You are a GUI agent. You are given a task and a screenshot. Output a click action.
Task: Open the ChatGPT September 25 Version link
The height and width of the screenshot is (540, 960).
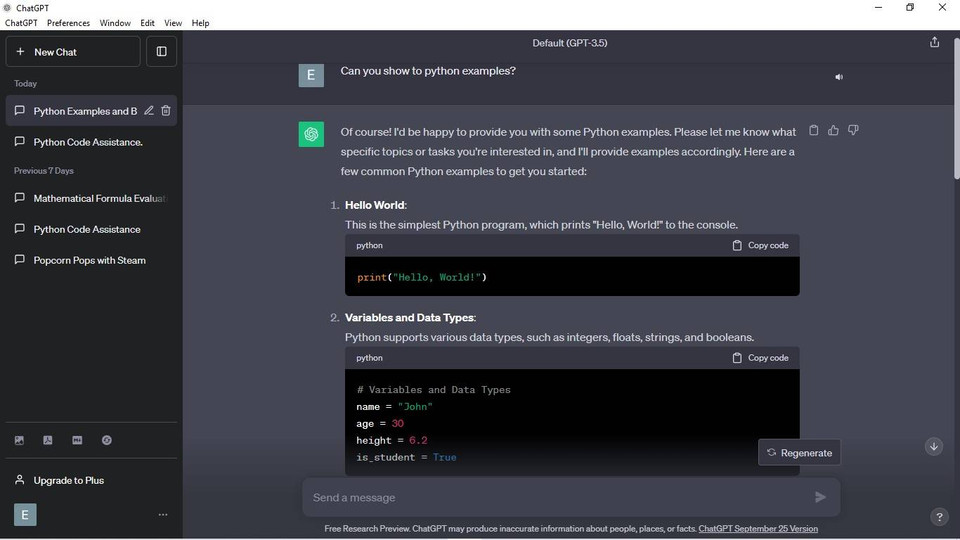point(758,529)
